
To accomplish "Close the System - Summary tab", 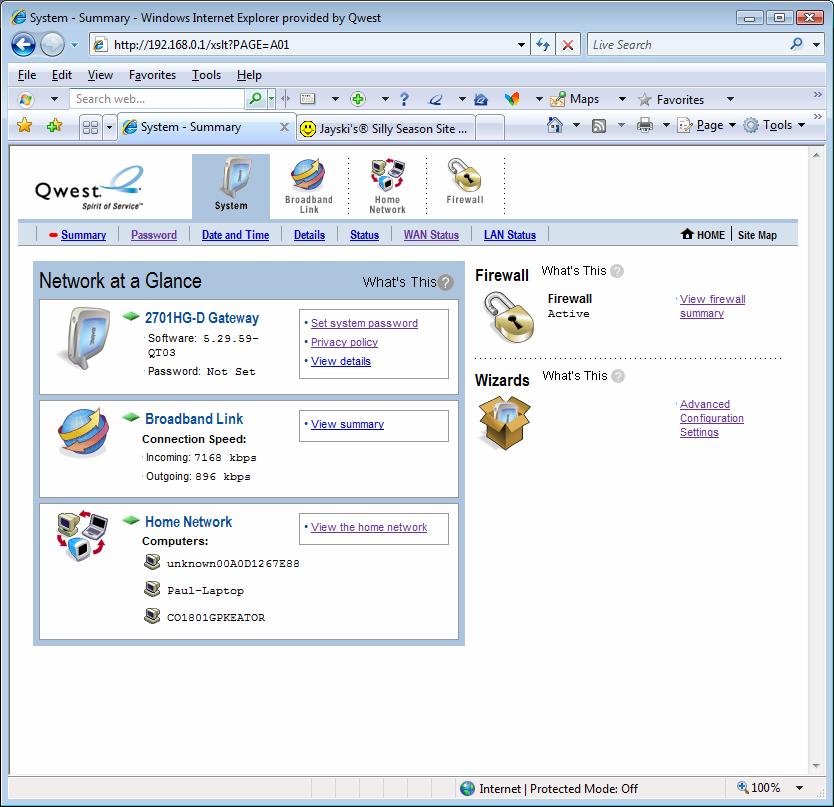I will [x=285, y=127].
